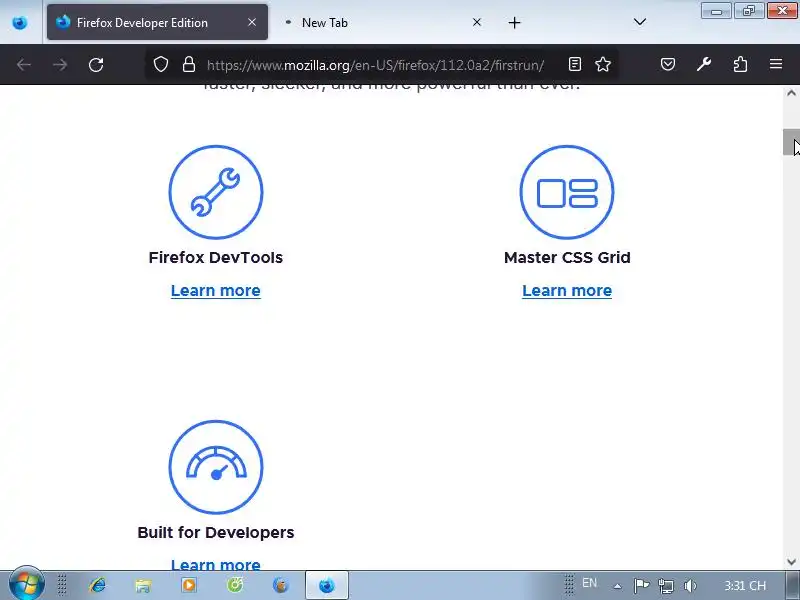The width and height of the screenshot is (800, 600).
Task: Open Learn more under Firefox DevTools
Action: click(216, 291)
